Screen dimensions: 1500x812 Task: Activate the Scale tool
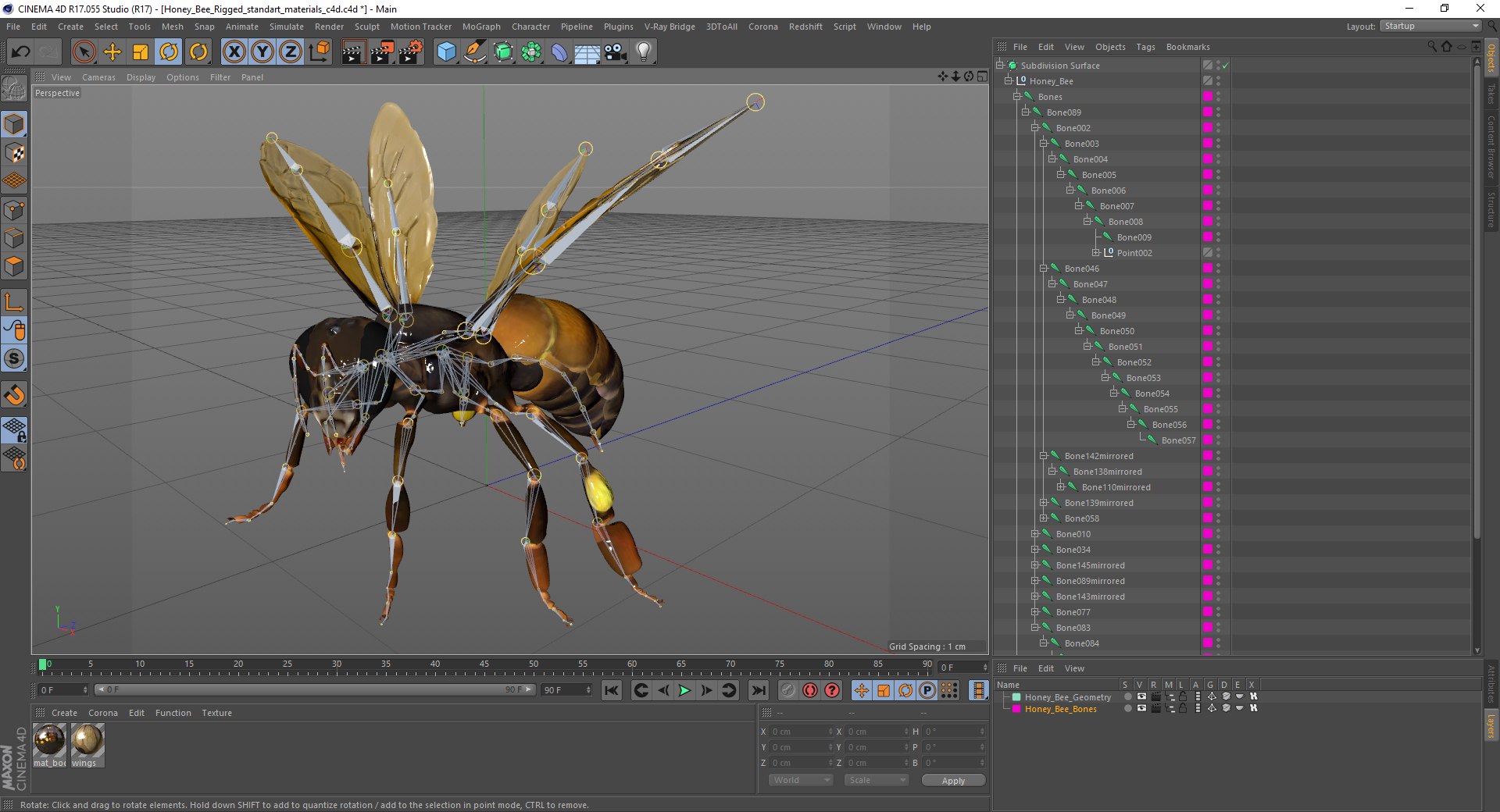tap(141, 52)
